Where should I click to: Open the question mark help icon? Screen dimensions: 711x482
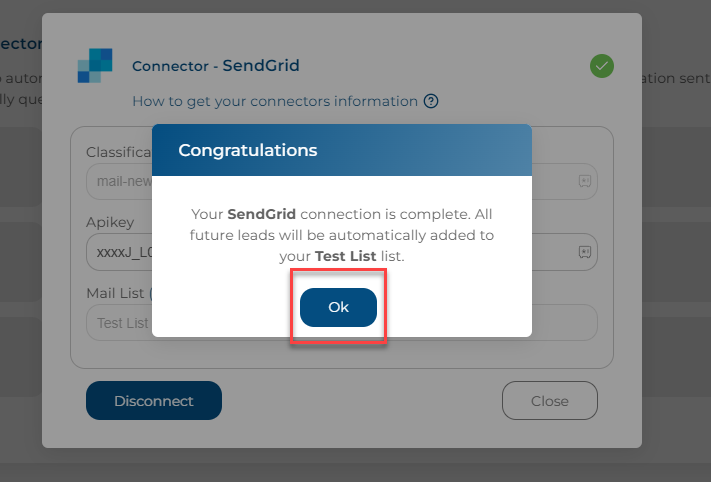coord(431,101)
